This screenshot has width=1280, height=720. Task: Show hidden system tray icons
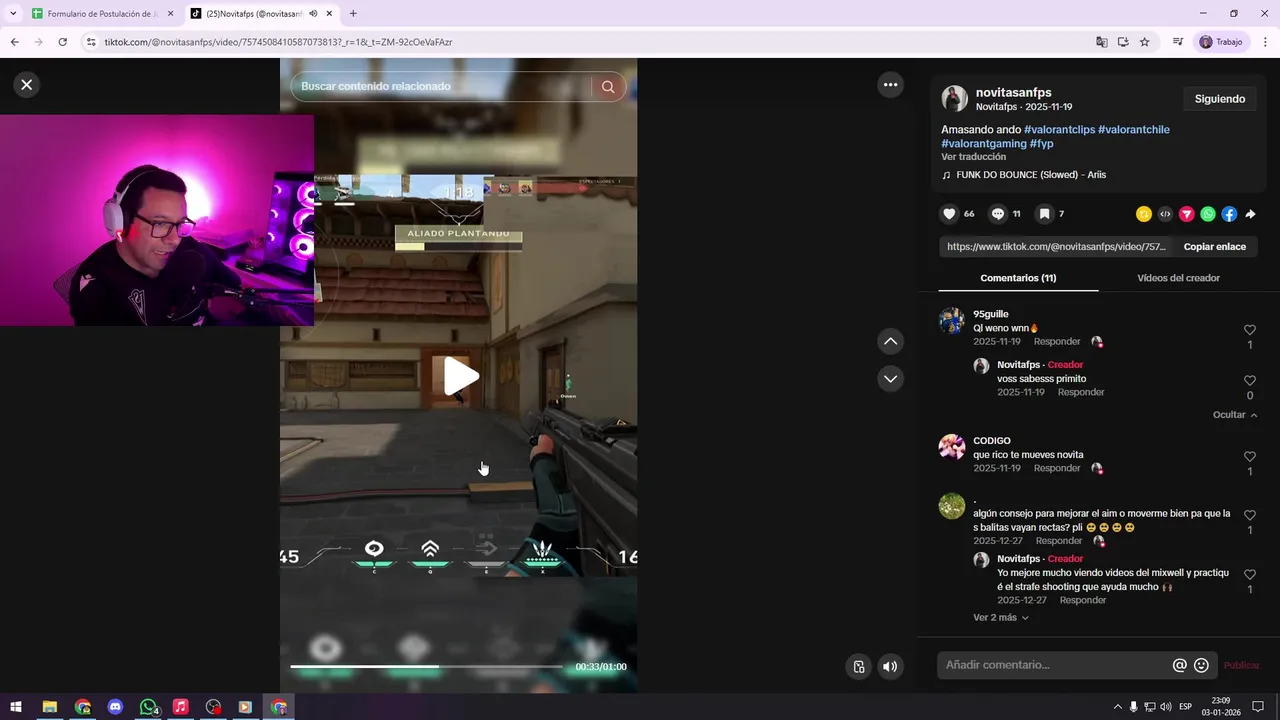(x=1118, y=707)
